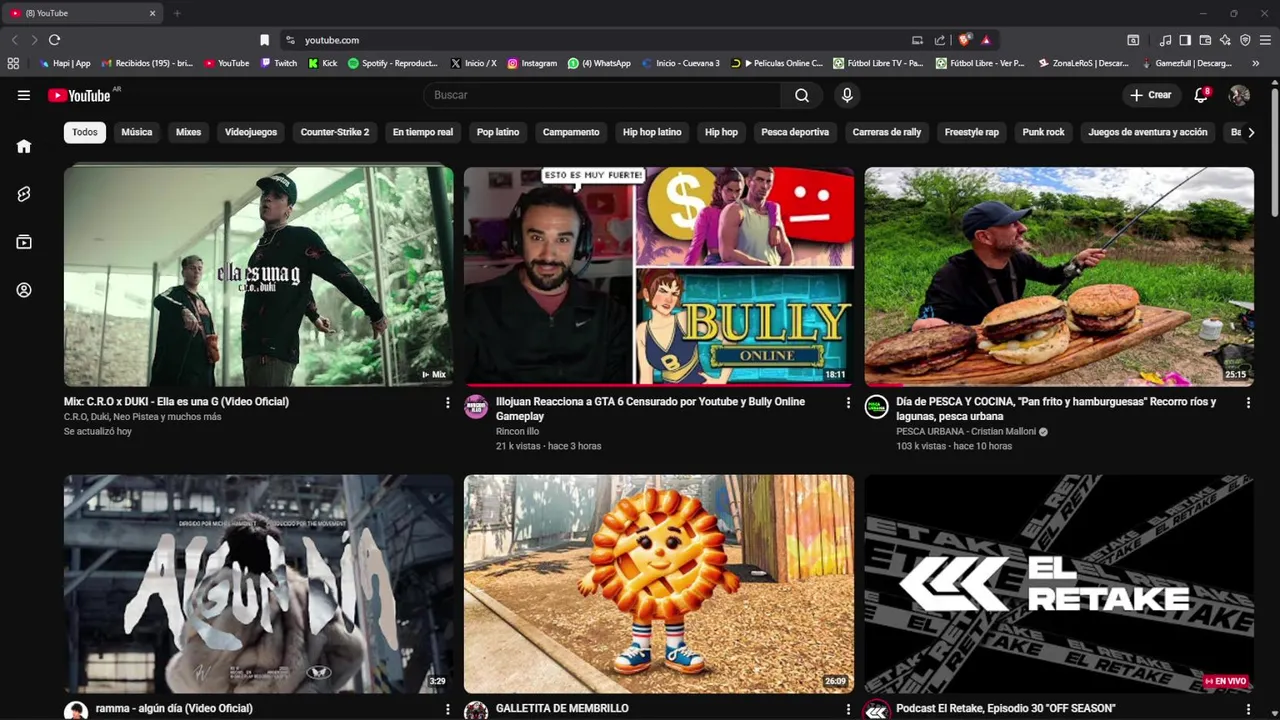1280x720 pixels.
Task: Click the Crear button
Action: tap(1150, 95)
